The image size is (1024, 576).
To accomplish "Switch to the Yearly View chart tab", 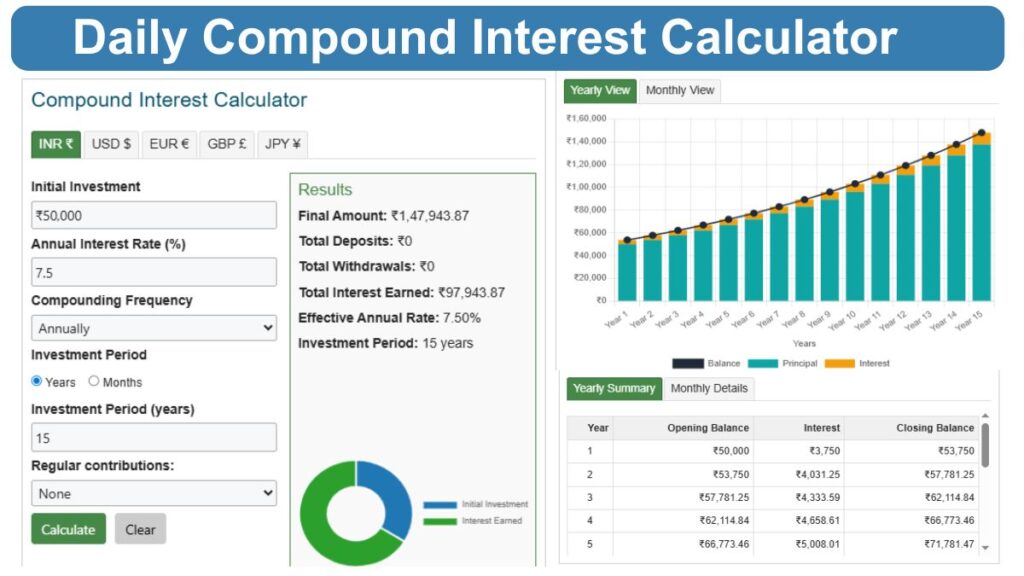I will click(599, 90).
